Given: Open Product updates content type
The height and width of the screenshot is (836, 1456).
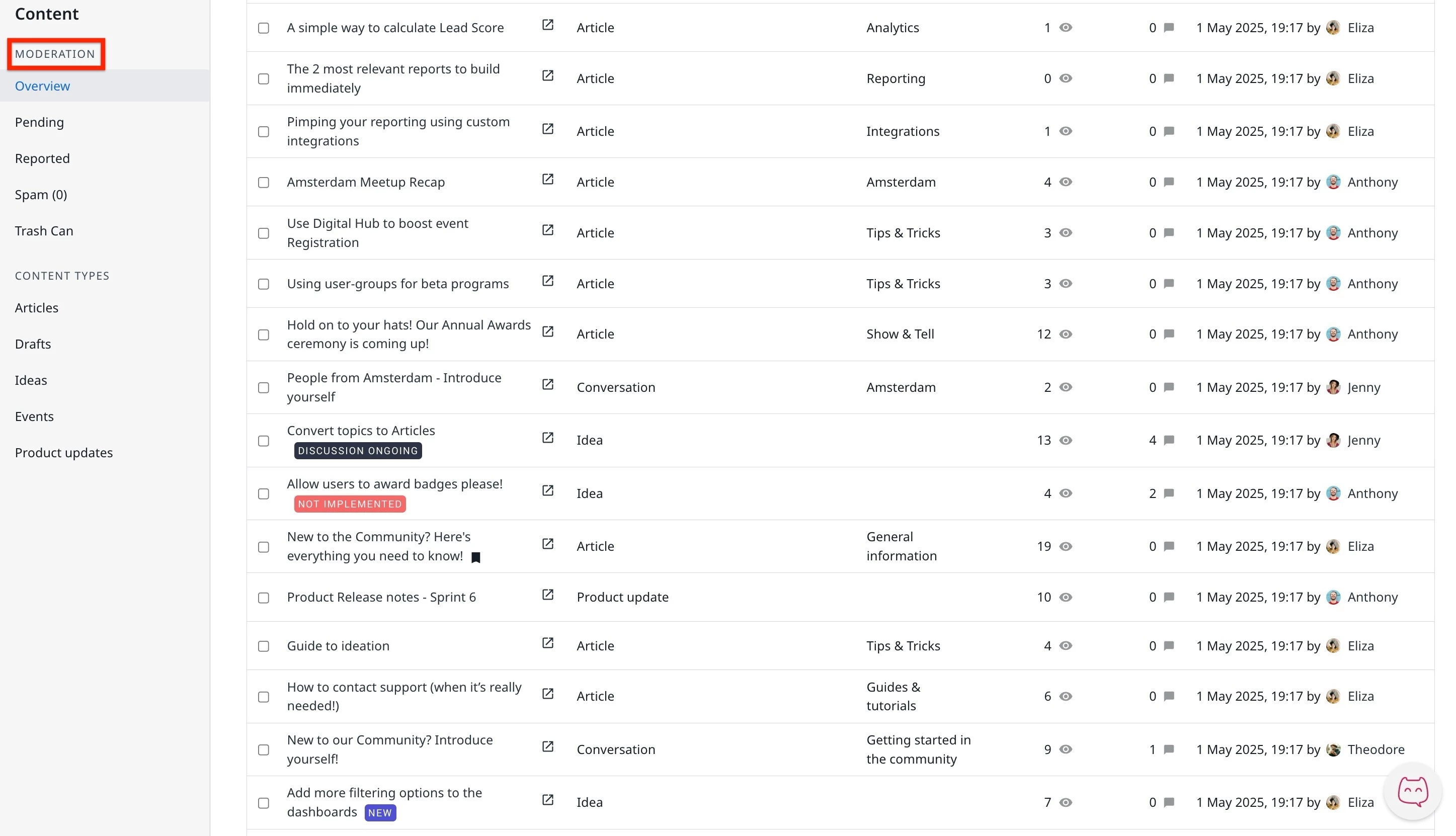Looking at the screenshot, I should pyautogui.click(x=64, y=452).
